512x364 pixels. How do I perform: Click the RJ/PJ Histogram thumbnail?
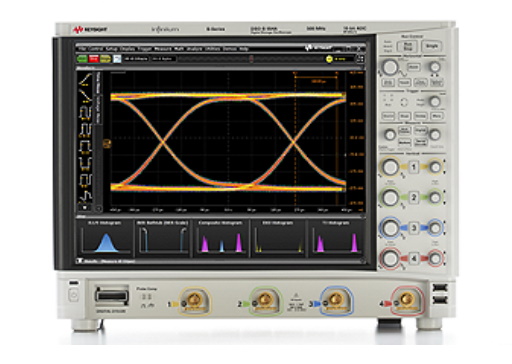(105, 238)
